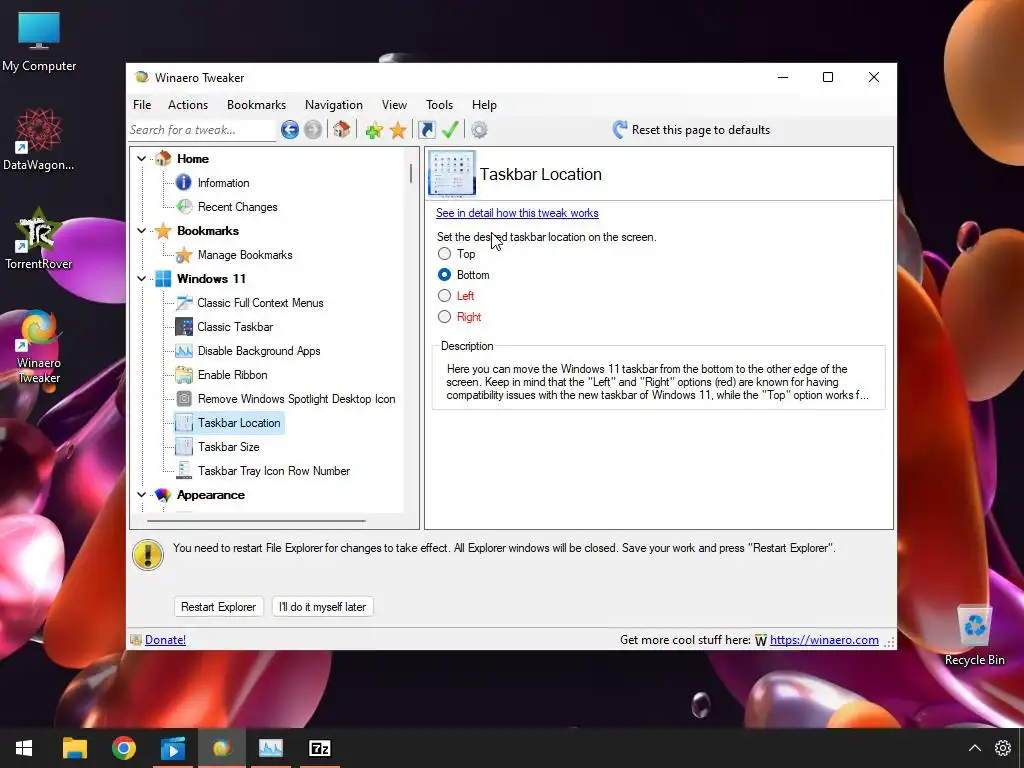Select the Bottom taskbar location radio
Image resolution: width=1024 pixels, height=768 pixels.
[444, 275]
